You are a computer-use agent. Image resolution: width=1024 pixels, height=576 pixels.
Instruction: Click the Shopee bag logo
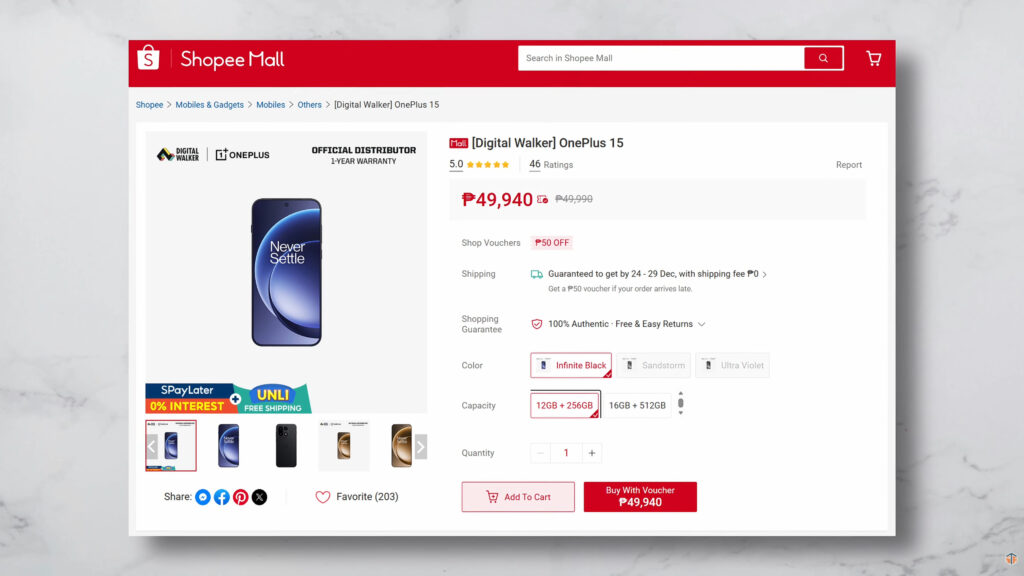(148, 58)
